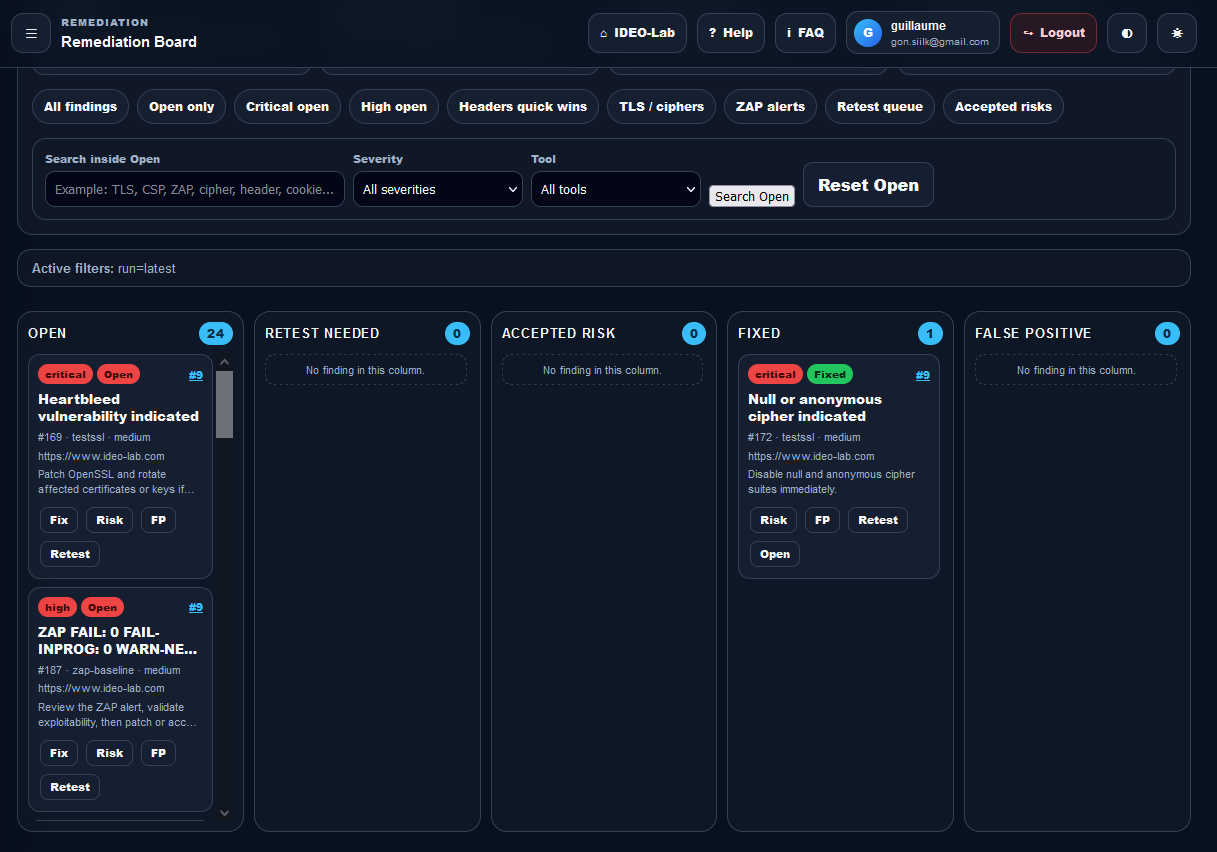Image resolution: width=1217 pixels, height=852 pixels.
Task: Click the FALSE POSITIVE column header
Action: coord(1033,333)
